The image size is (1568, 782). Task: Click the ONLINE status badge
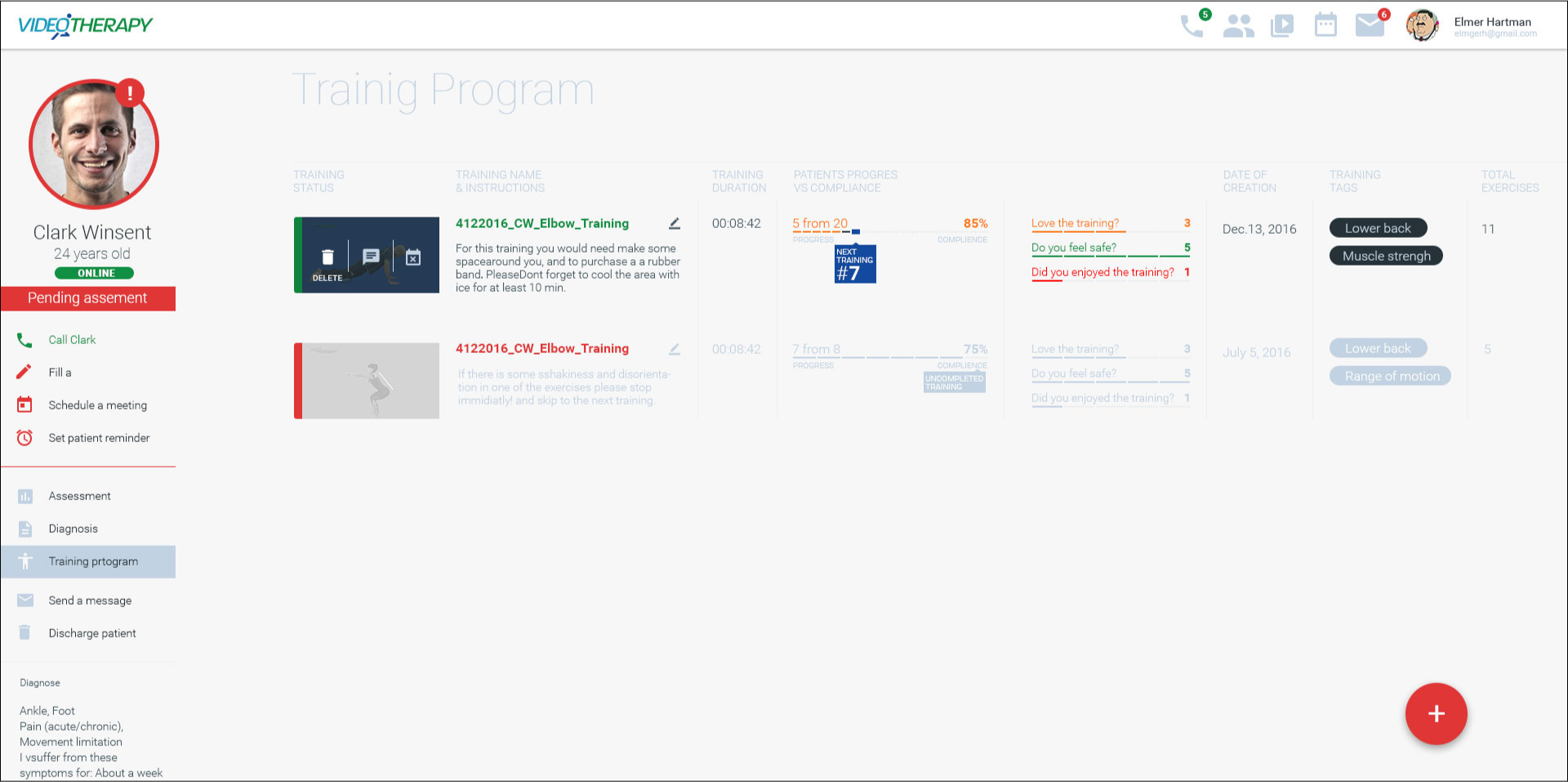coord(94,273)
